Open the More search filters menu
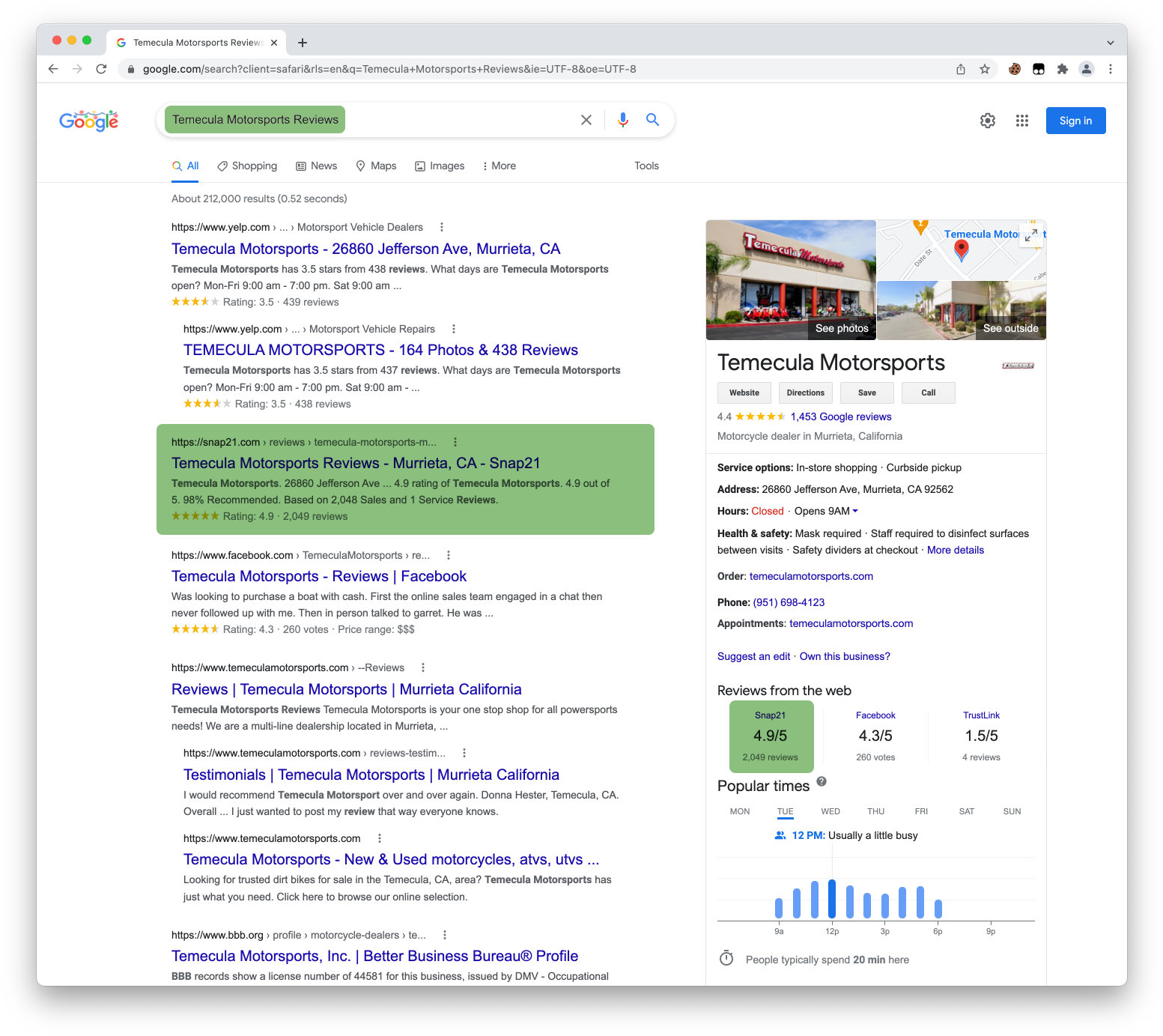The image size is (1163, 1036). click(499, 166)
